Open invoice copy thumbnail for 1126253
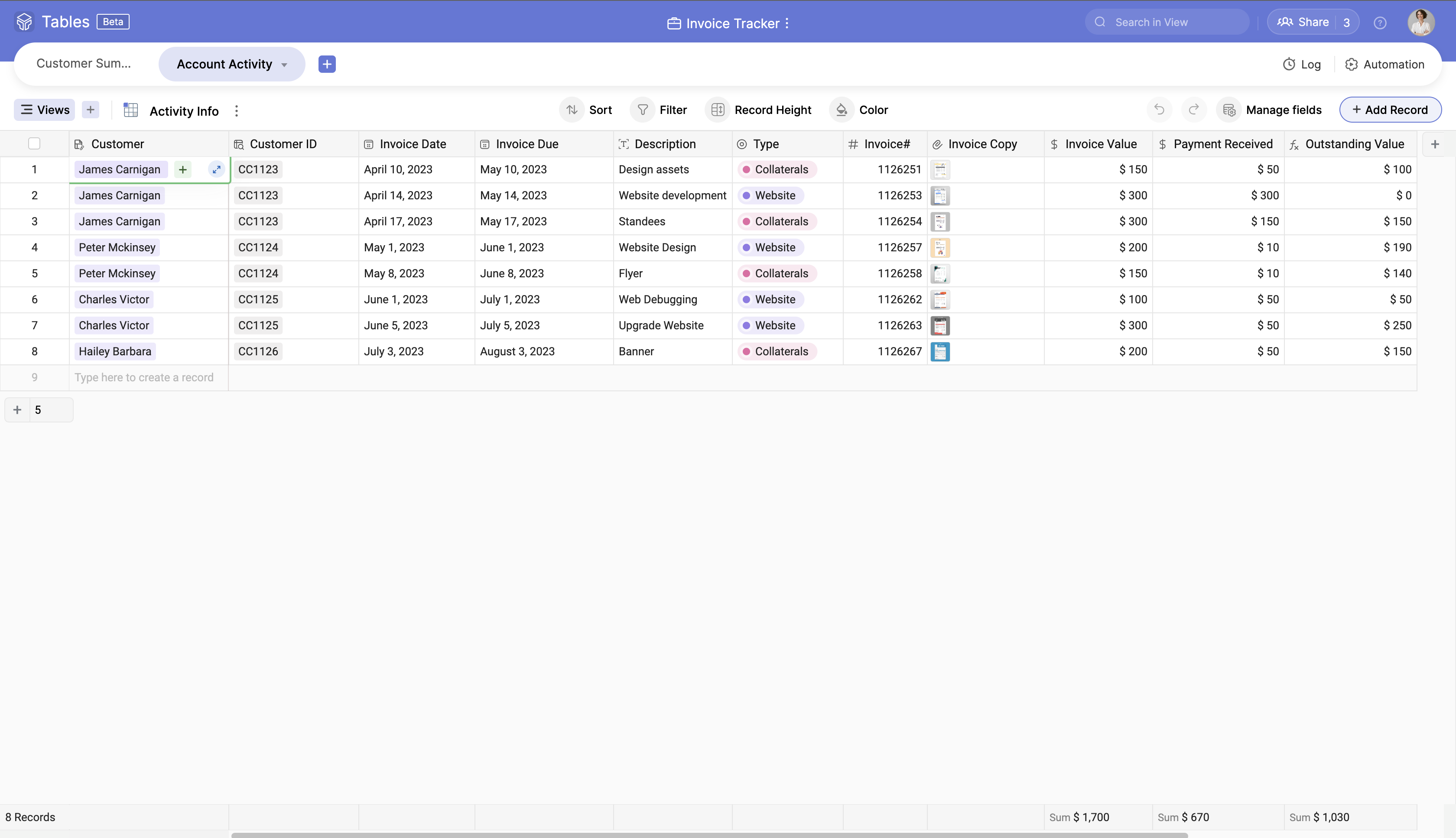Image resolution: width=1456 pixels, height=838 pixels. coord(940,196)
